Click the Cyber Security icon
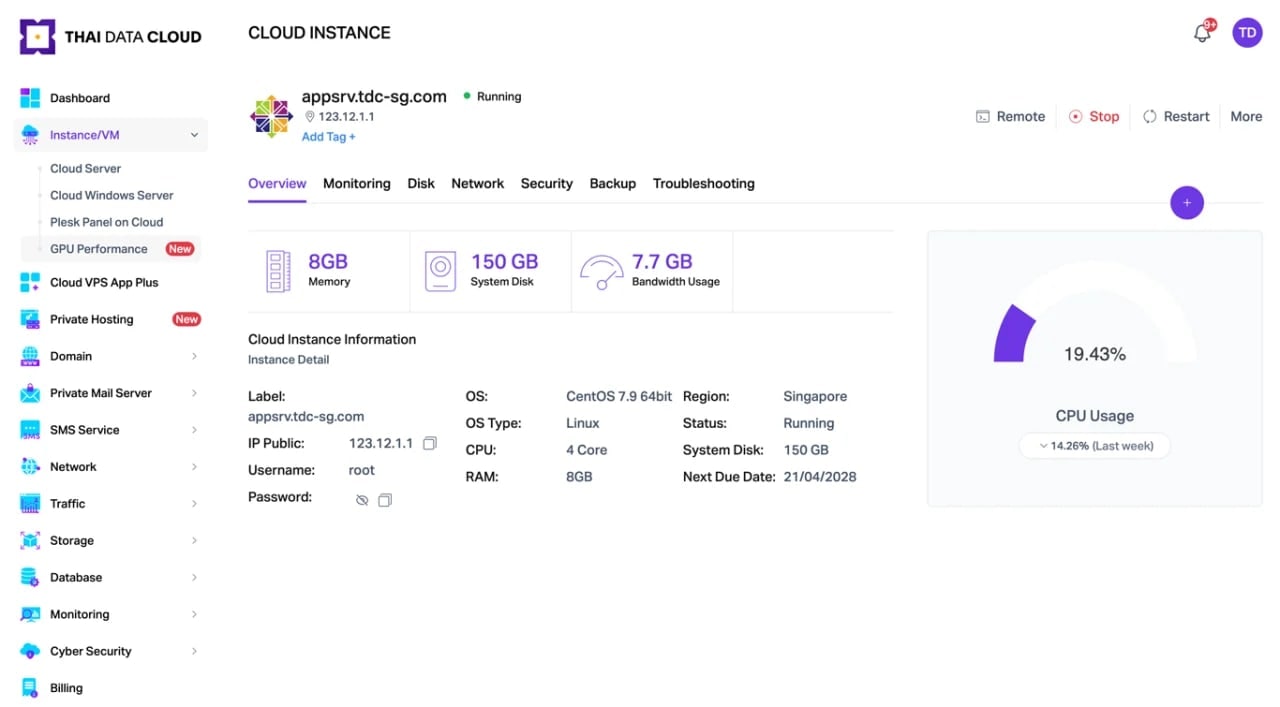This screenshot has height=707, width=1280. tap(30, 651)
